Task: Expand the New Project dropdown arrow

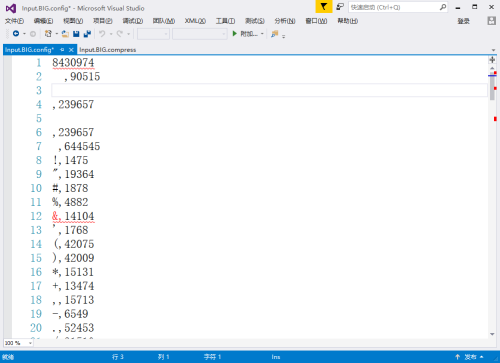Action: (57, 34)
